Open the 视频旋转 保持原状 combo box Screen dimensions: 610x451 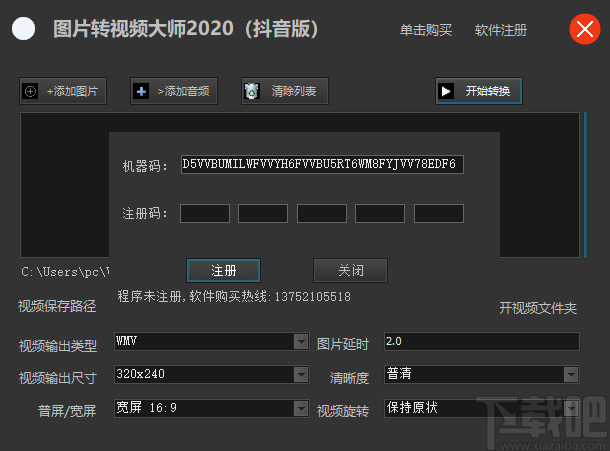tap(482, 408)
